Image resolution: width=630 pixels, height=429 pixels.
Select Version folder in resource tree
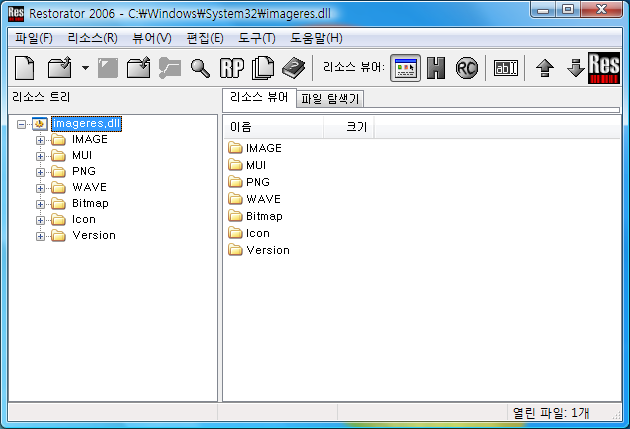tap(94, 236)
